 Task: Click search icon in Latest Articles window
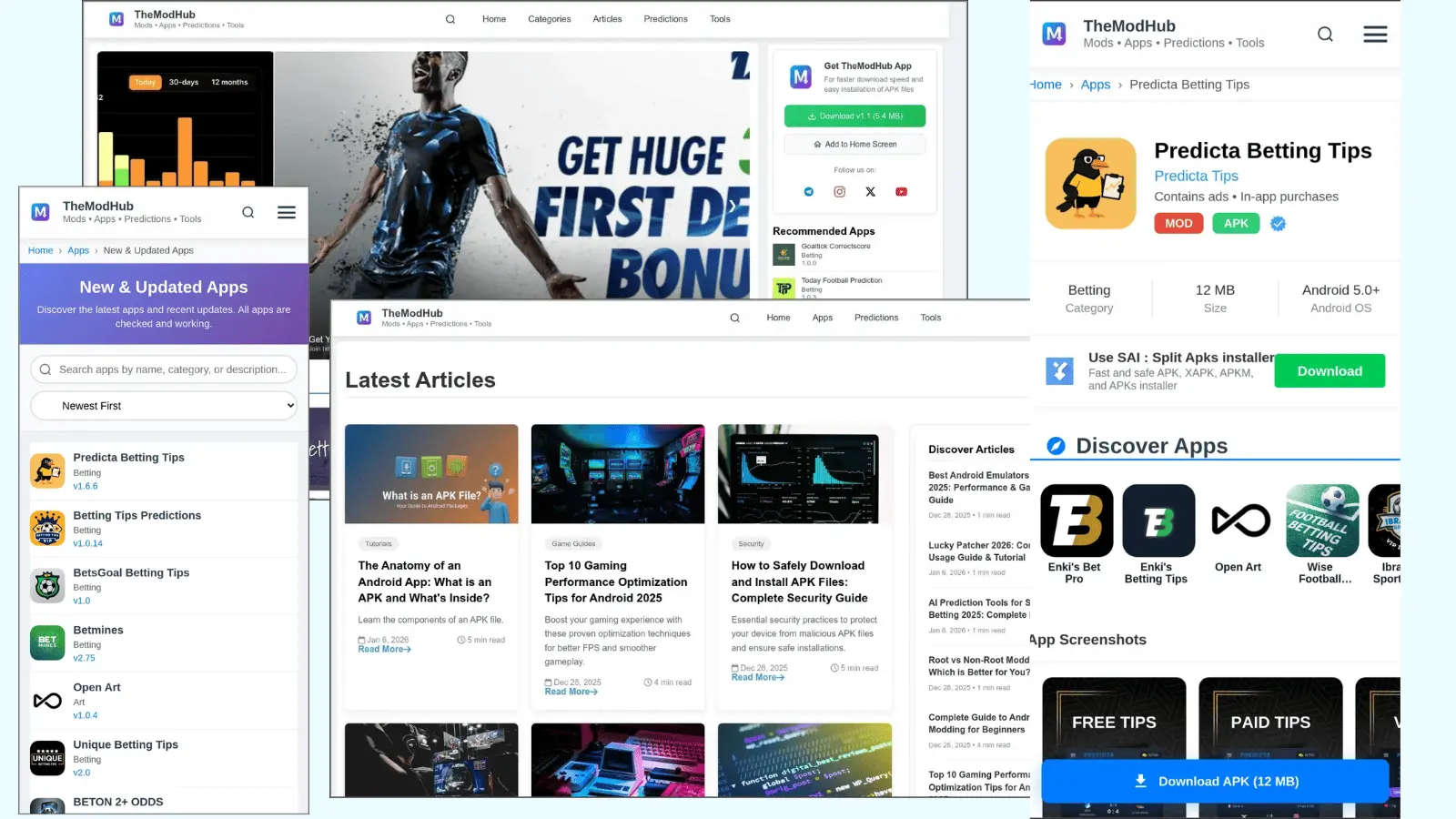pyautogui.click(x=734, y=318)
